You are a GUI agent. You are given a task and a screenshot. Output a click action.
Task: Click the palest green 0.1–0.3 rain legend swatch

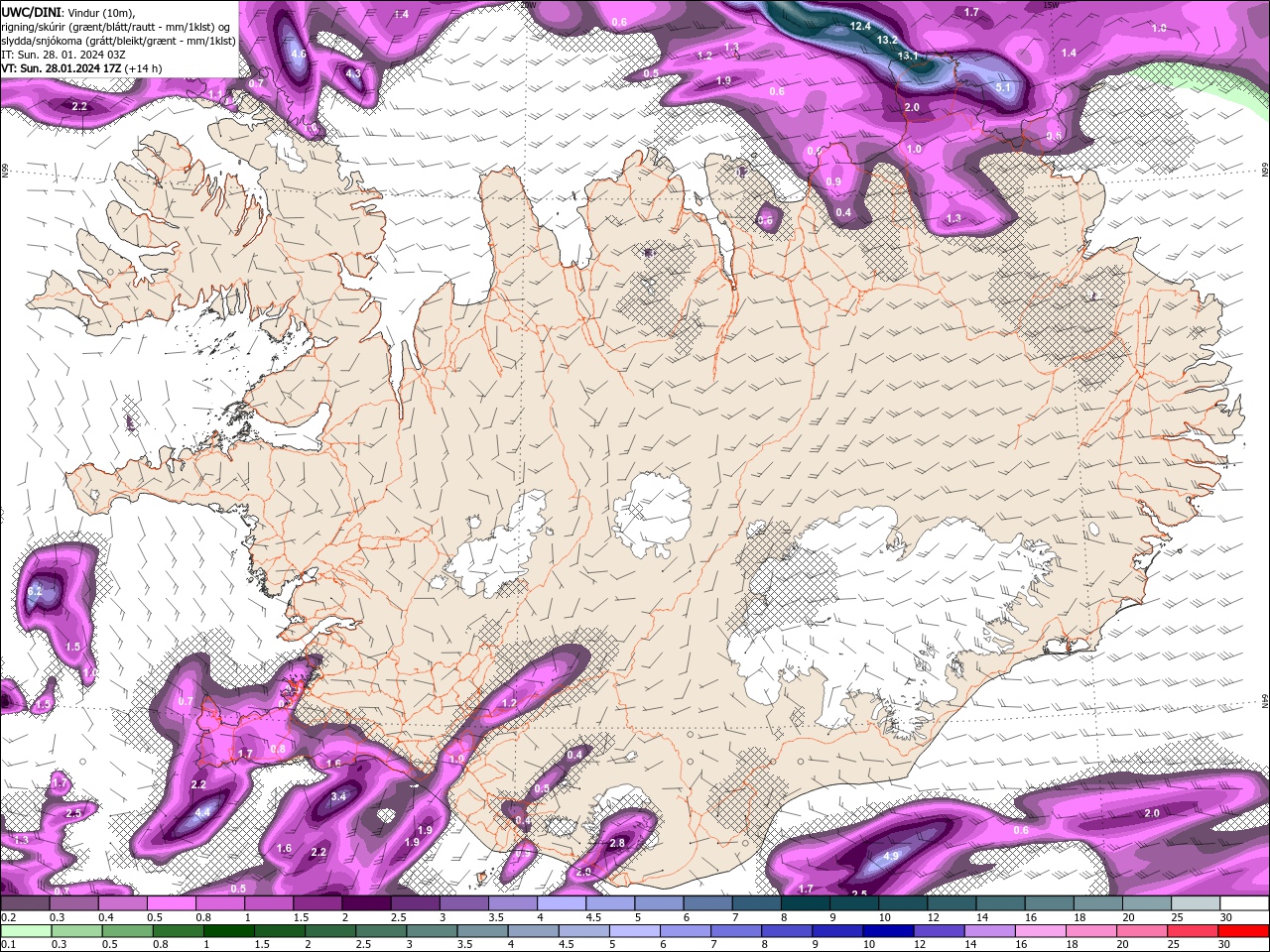tap(25, 931)
